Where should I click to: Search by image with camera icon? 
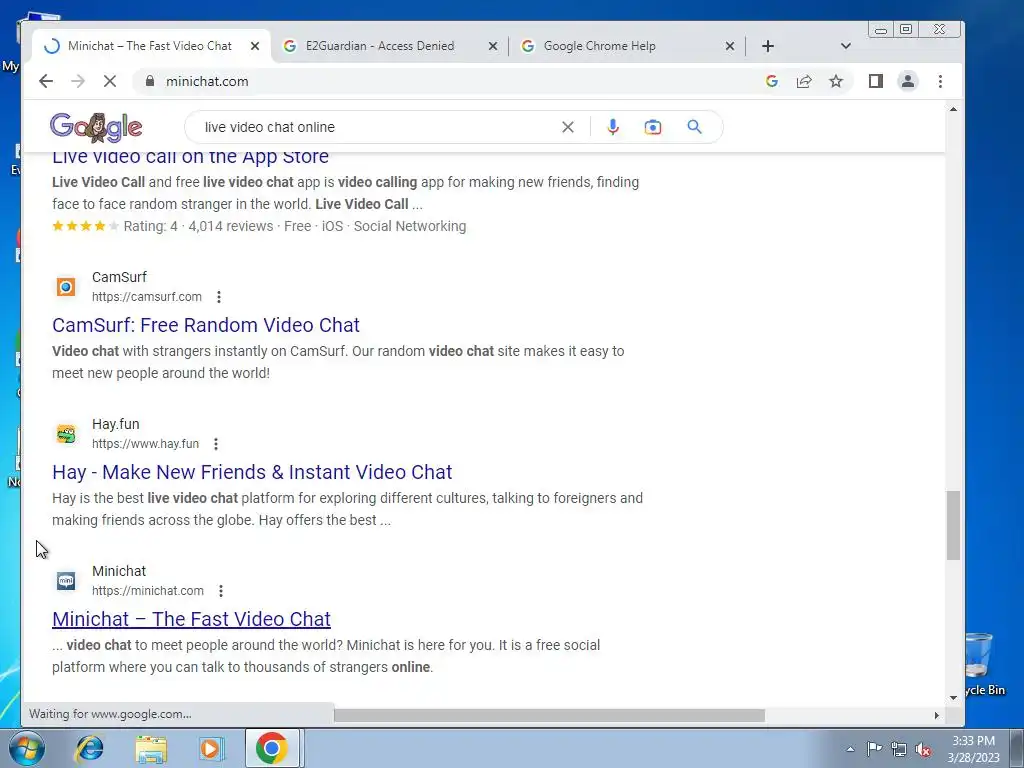point(652,127)
